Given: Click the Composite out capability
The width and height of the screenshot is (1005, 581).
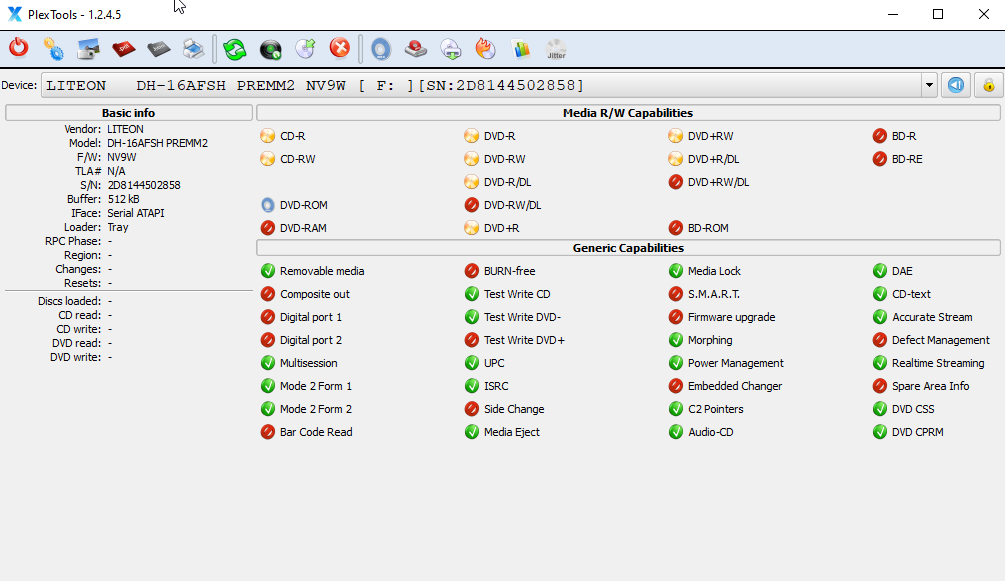Looking at the screenshot, I should (x=305, y=294).
